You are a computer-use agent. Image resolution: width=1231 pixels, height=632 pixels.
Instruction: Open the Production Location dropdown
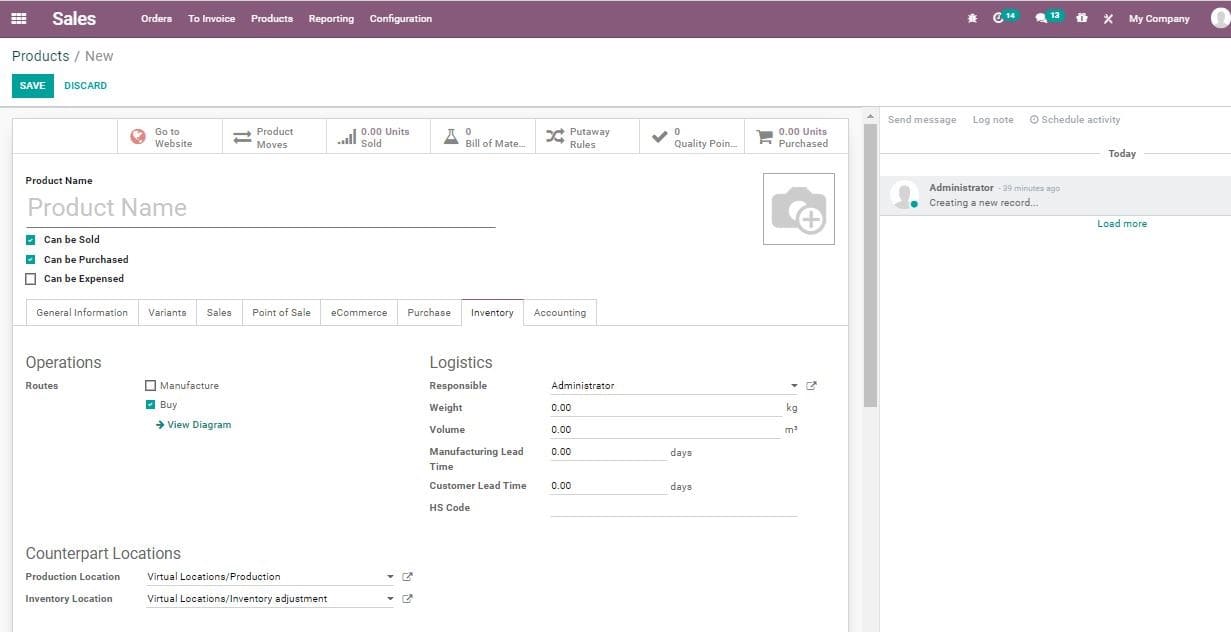point(390,576)
